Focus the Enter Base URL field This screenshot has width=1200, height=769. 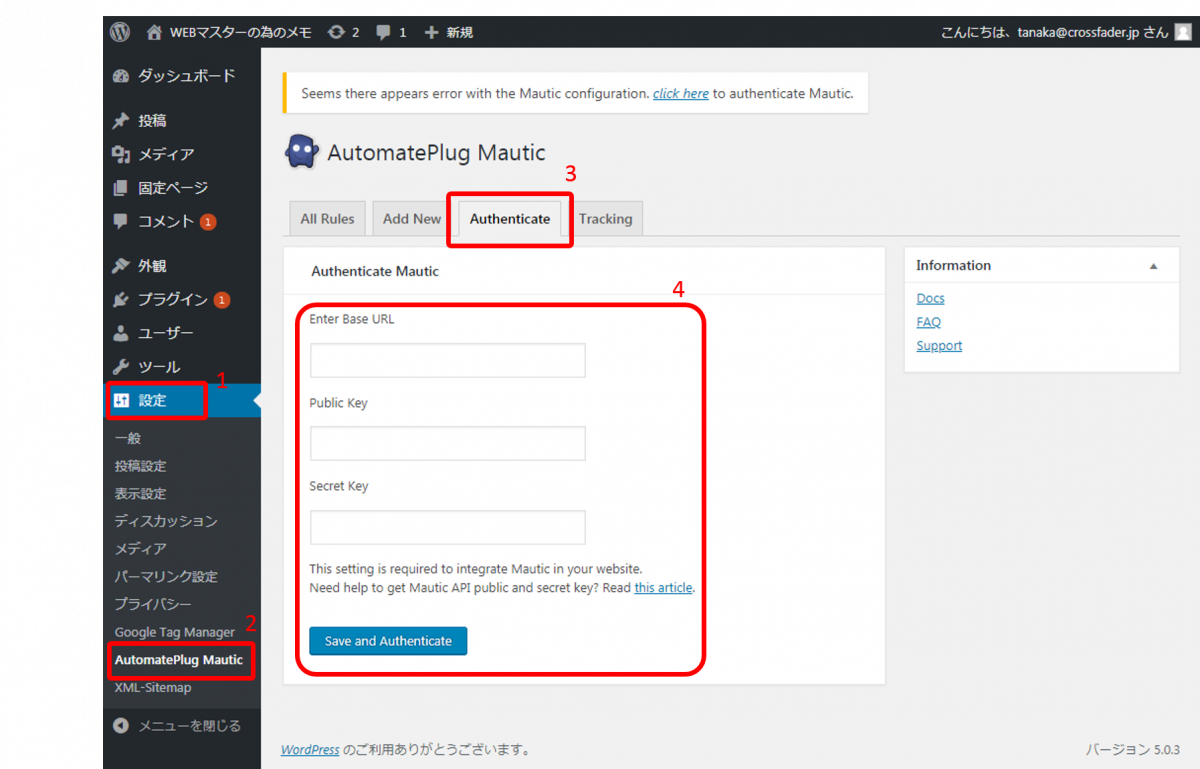447,361
